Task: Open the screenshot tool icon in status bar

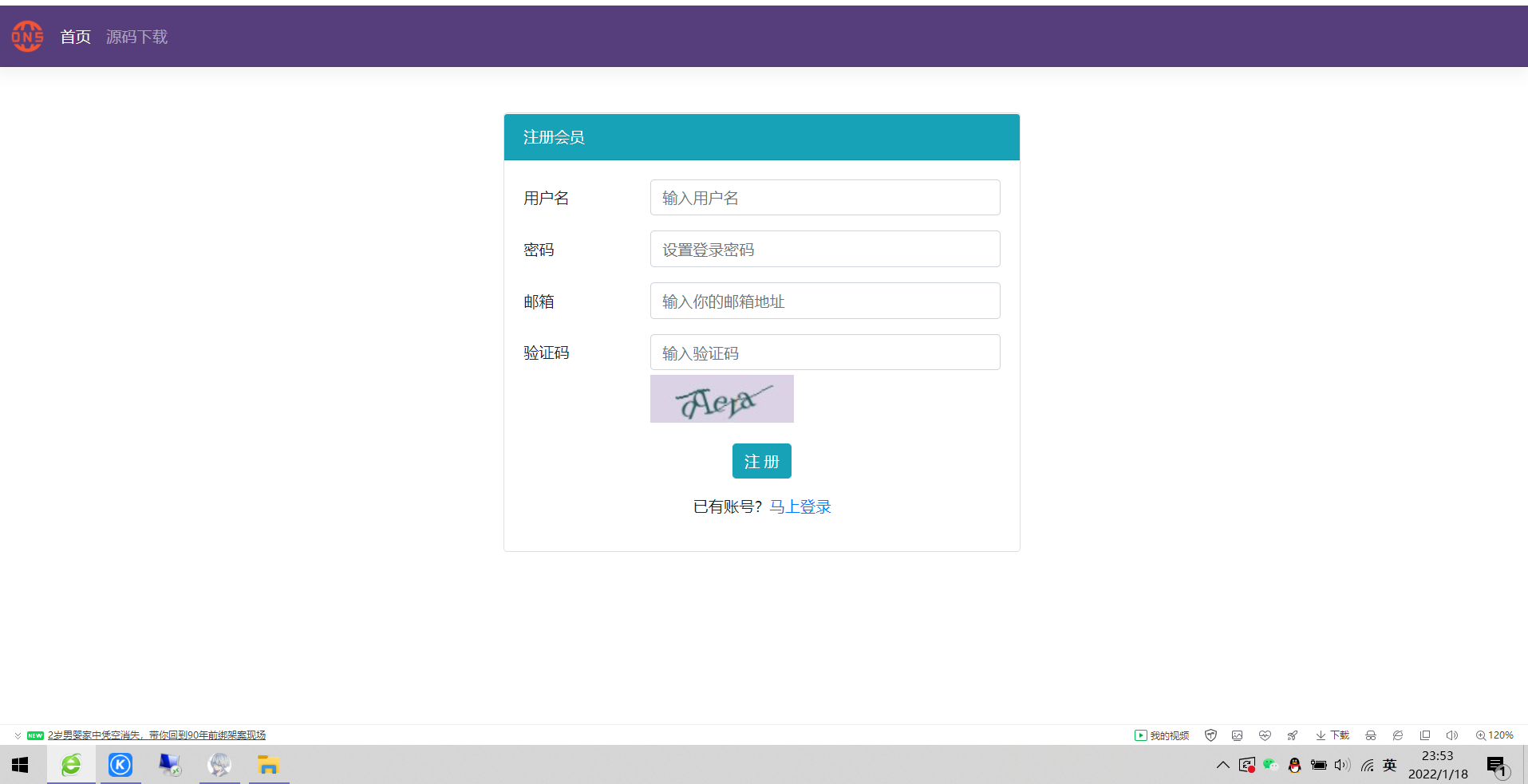Action: [1237, 735]
